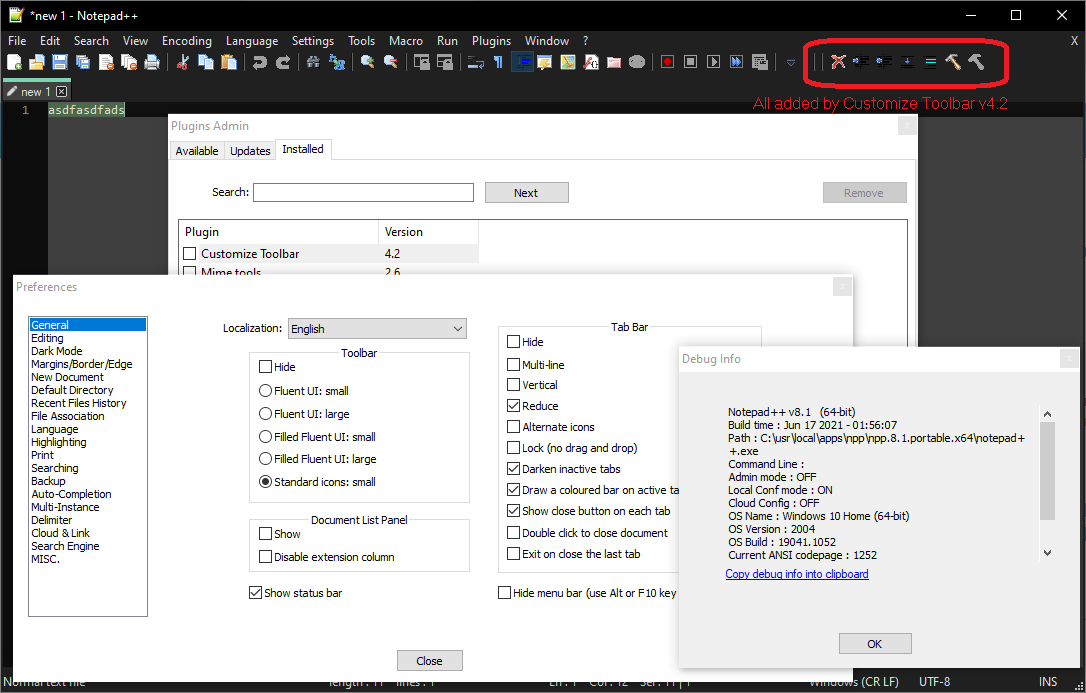
Task: Click the Zoom Out magnifier icon
Action: [391, 62]
